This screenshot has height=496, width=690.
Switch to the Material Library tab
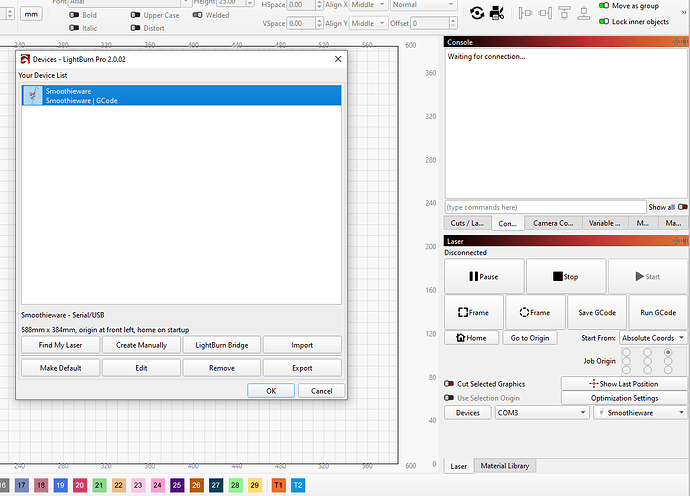click(x=507, y=466)
